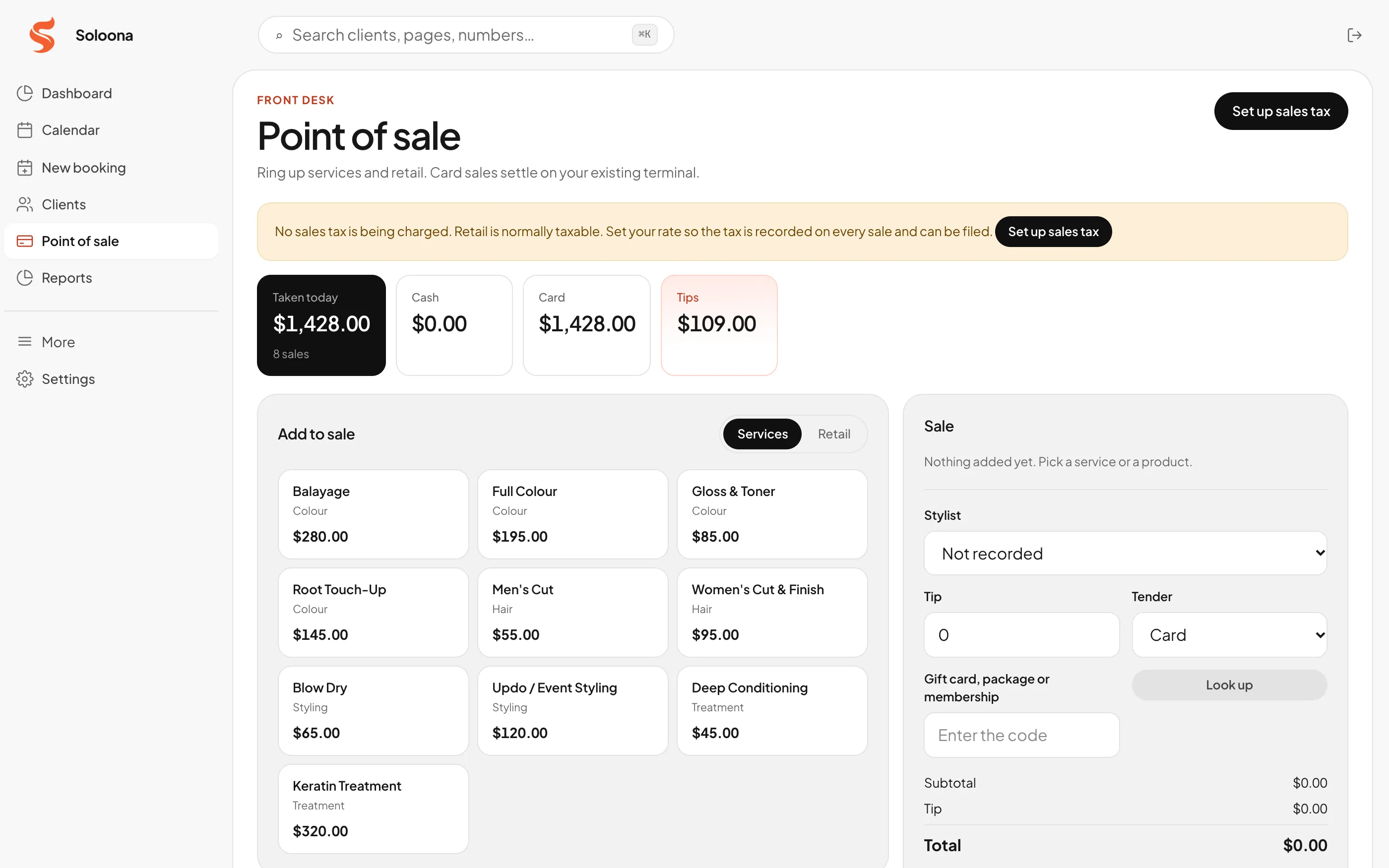Click the ⌘K shortcut badge
This screenshot has width=1389, height=868.
pyautogui.click(x=644, y=34)
